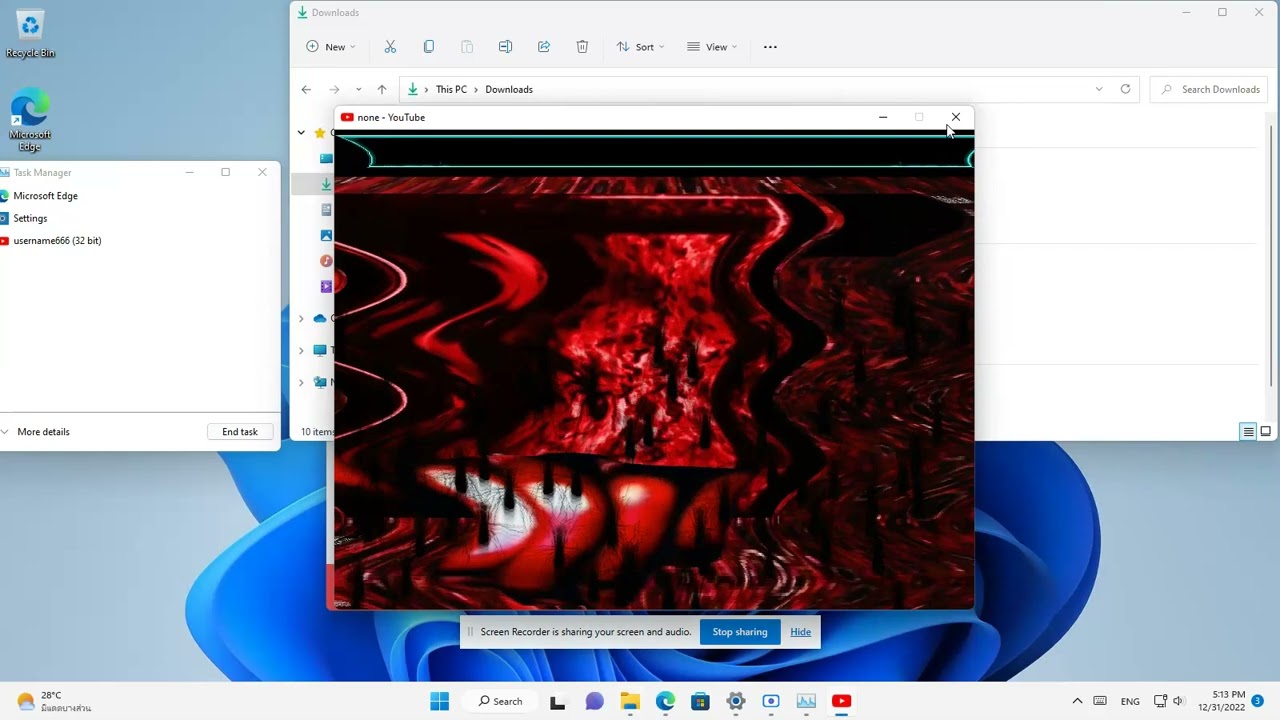Open Settings gear from the taskbar
1280x720 pixels.
736,701
